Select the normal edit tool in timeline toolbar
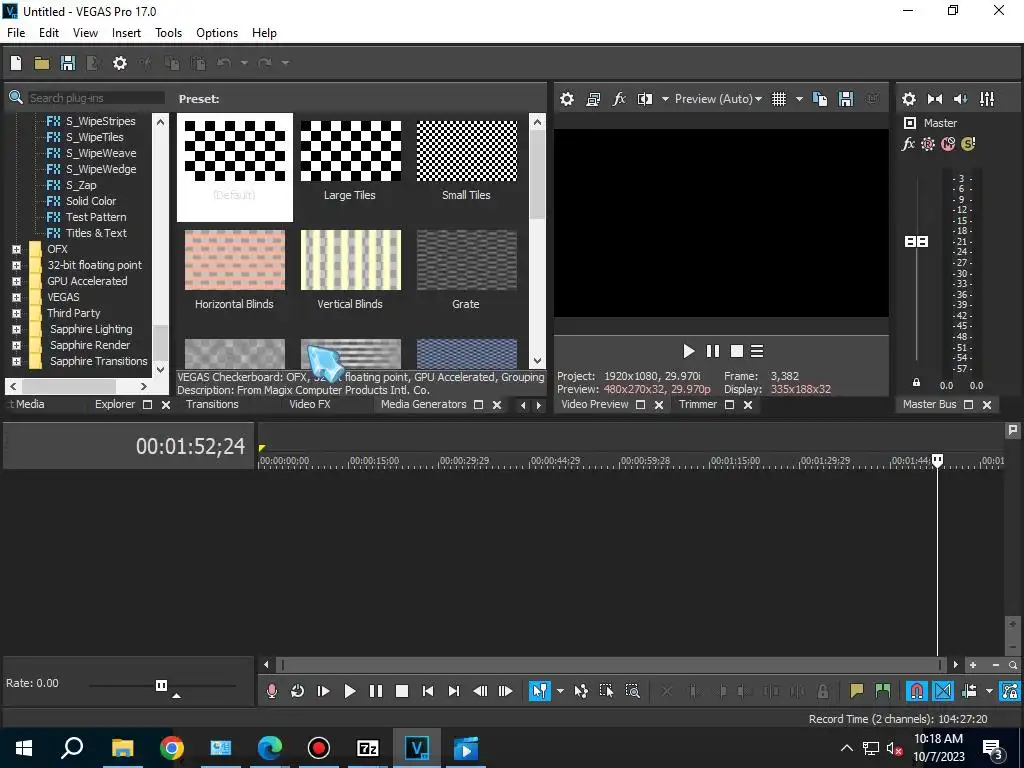 tap(540, 691)
